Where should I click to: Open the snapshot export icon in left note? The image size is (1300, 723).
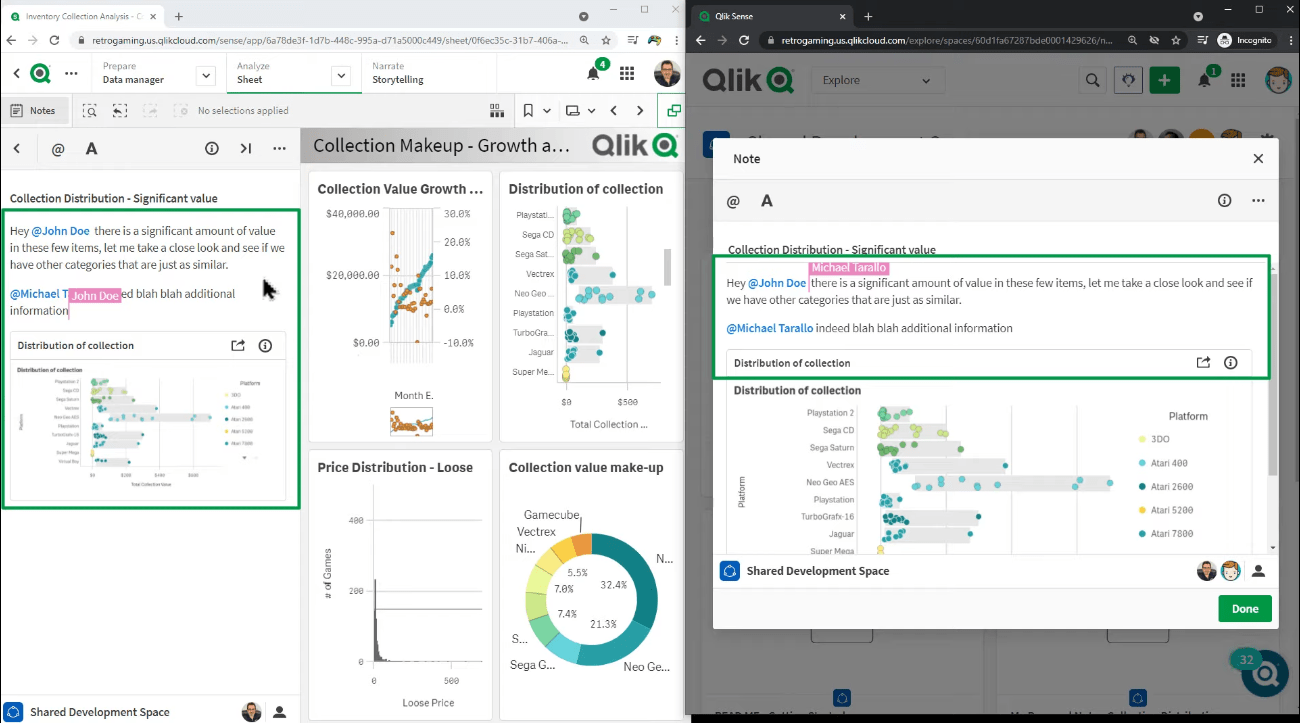[x=238, y=345]
